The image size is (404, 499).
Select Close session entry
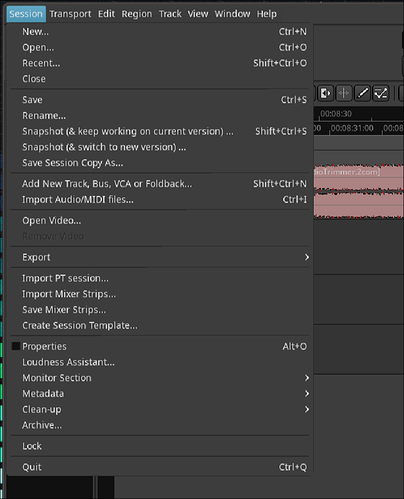coord(160,79)
